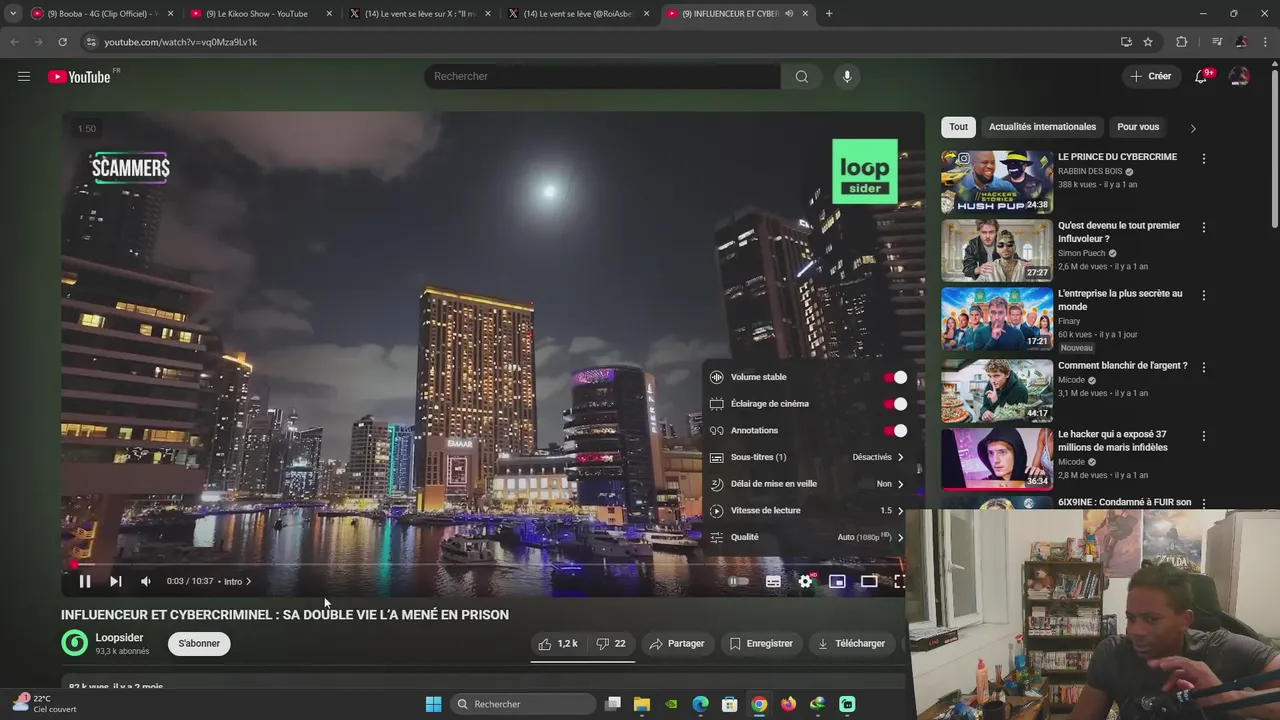Open YouTube notifications bell
Image resolution: width=1280 pixels, height=720 pixels.
1201,77
